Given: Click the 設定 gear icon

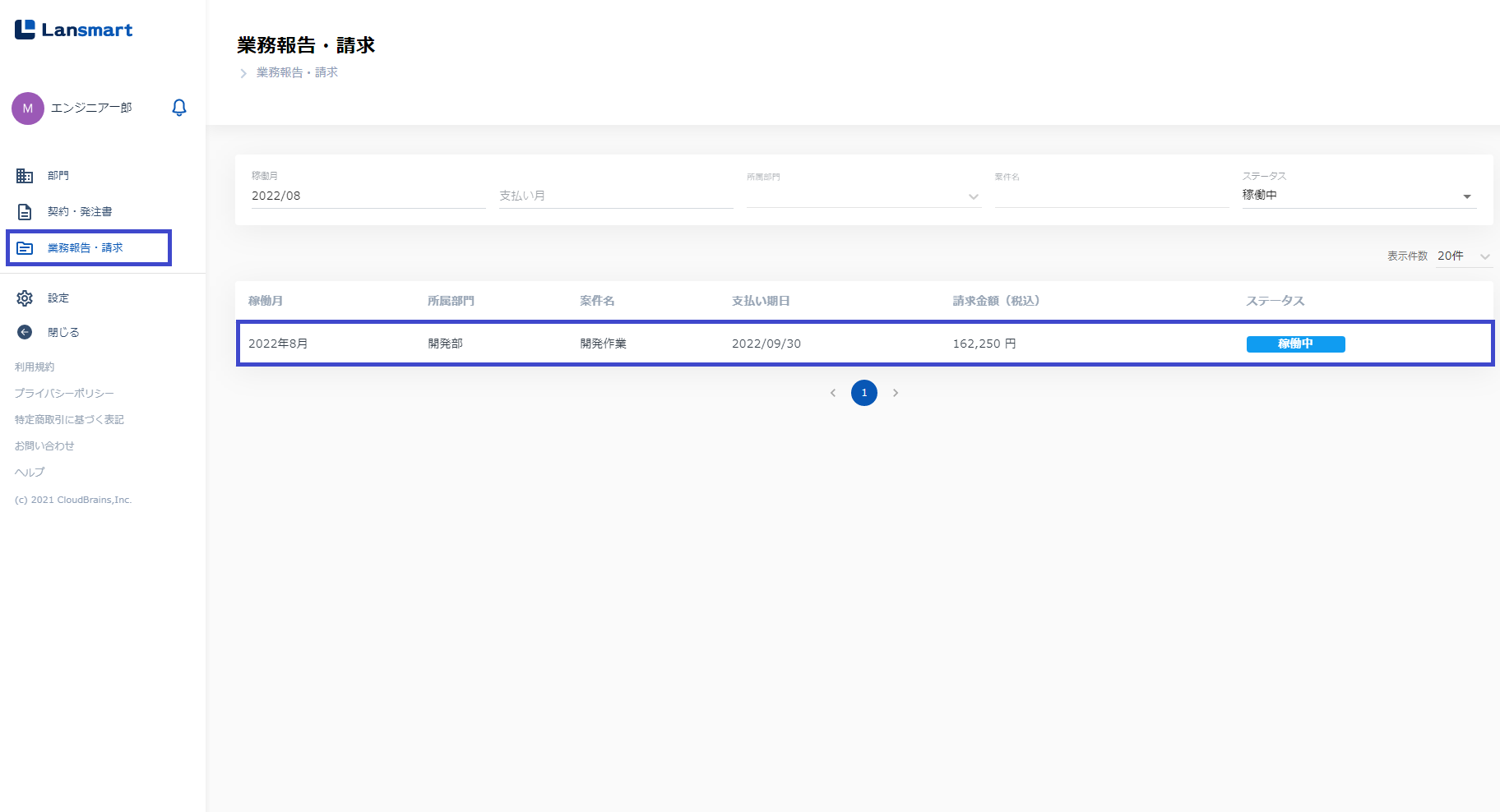Looking at the screenshot, I should (25, 298).
